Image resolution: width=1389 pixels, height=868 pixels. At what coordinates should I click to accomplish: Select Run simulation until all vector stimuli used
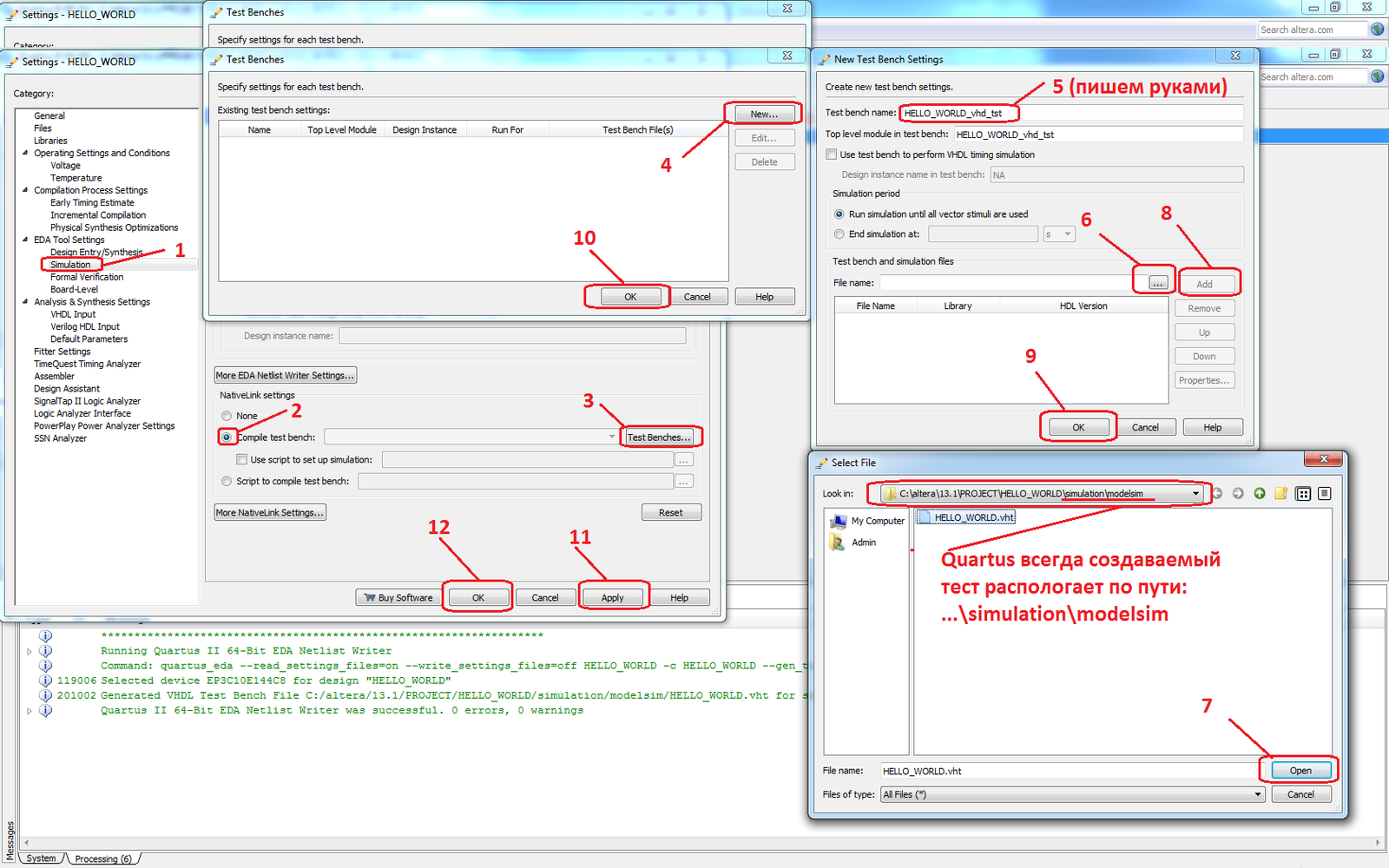(839, 214)
